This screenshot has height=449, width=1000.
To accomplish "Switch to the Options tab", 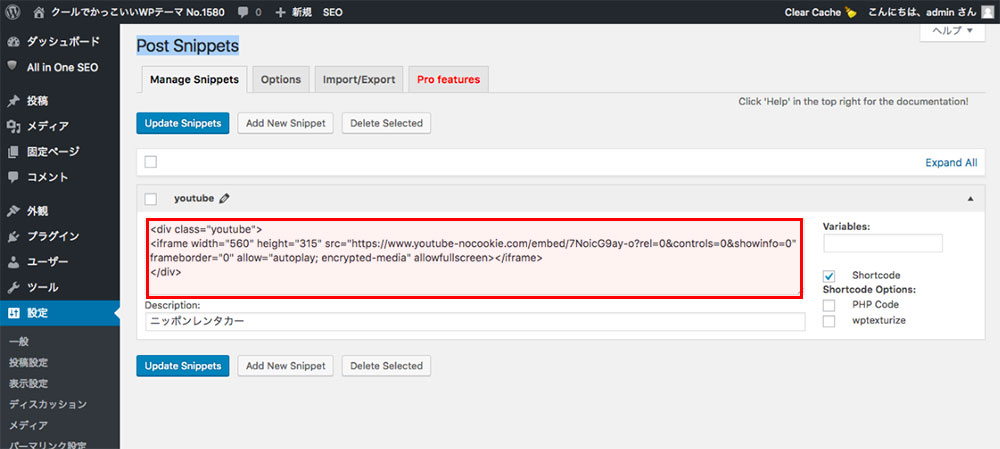I will coord(281,80).
